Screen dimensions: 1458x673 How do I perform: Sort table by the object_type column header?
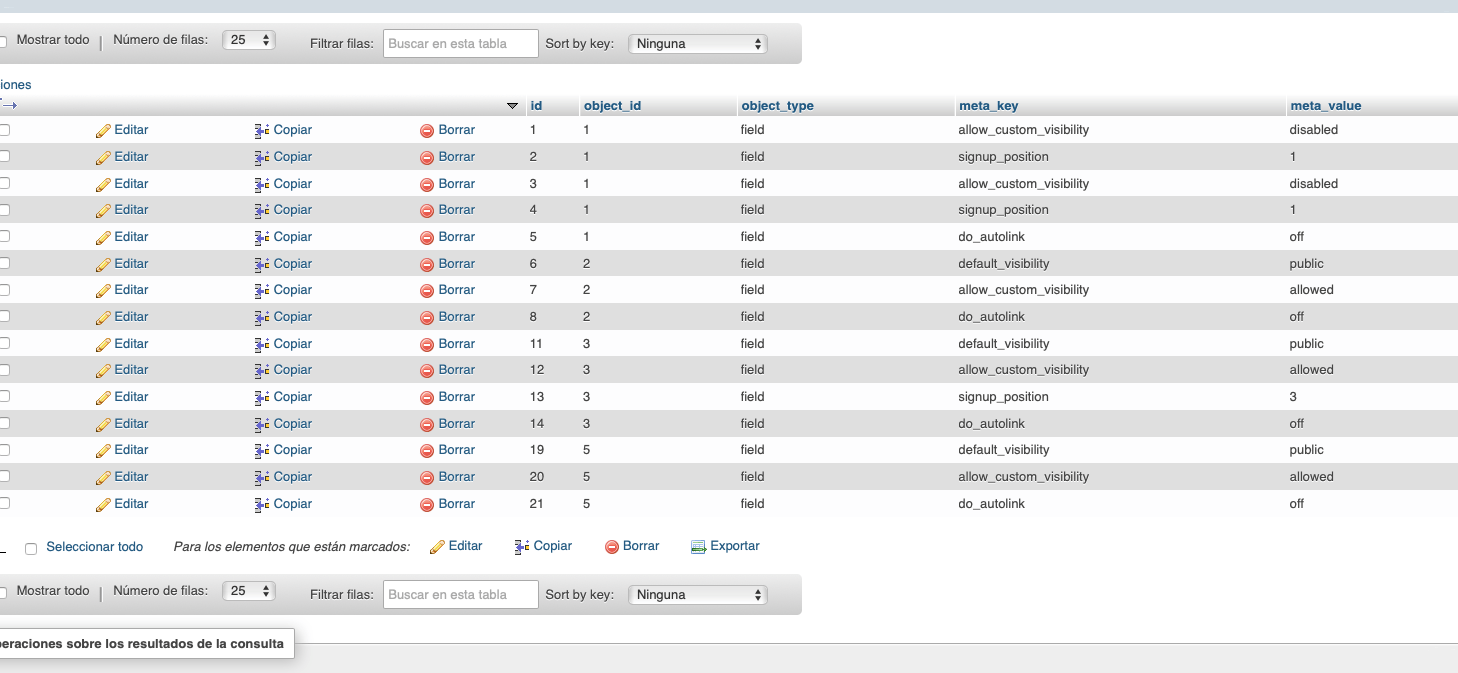777,106
